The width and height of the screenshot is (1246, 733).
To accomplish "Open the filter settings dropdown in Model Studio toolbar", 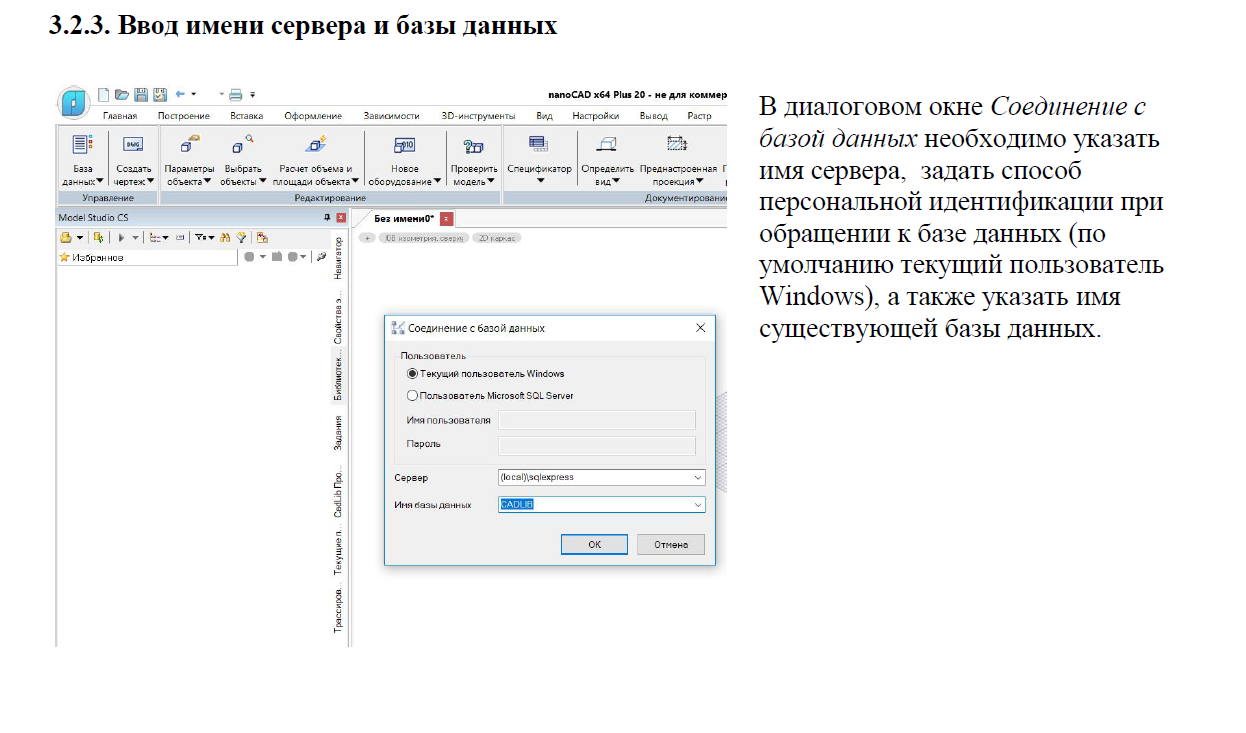I will [211, 237].
